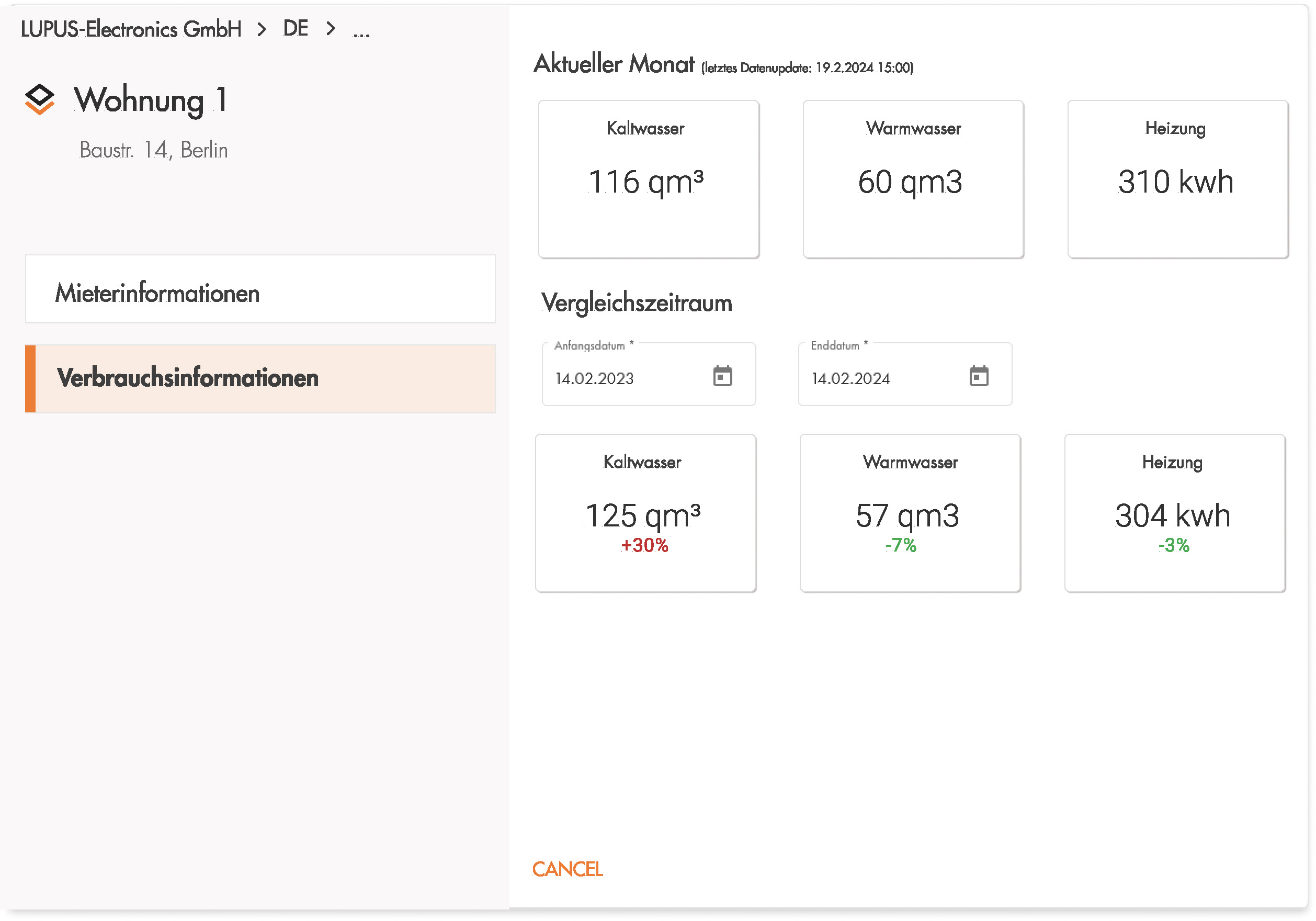This screenshot has height=921, width=1316.
Task: Click the CANCEL button
Action: coord(568,869)
